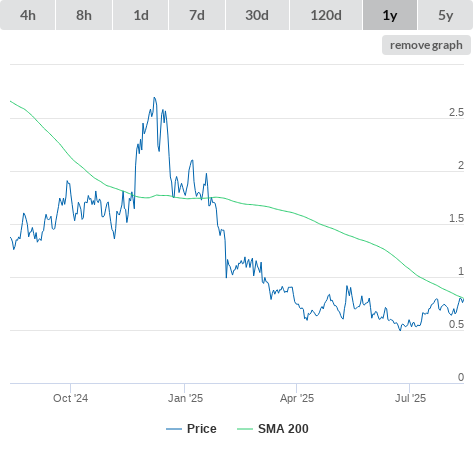Open the 7d time range tab
Screen dimensions: 474x455
point(197,15)
